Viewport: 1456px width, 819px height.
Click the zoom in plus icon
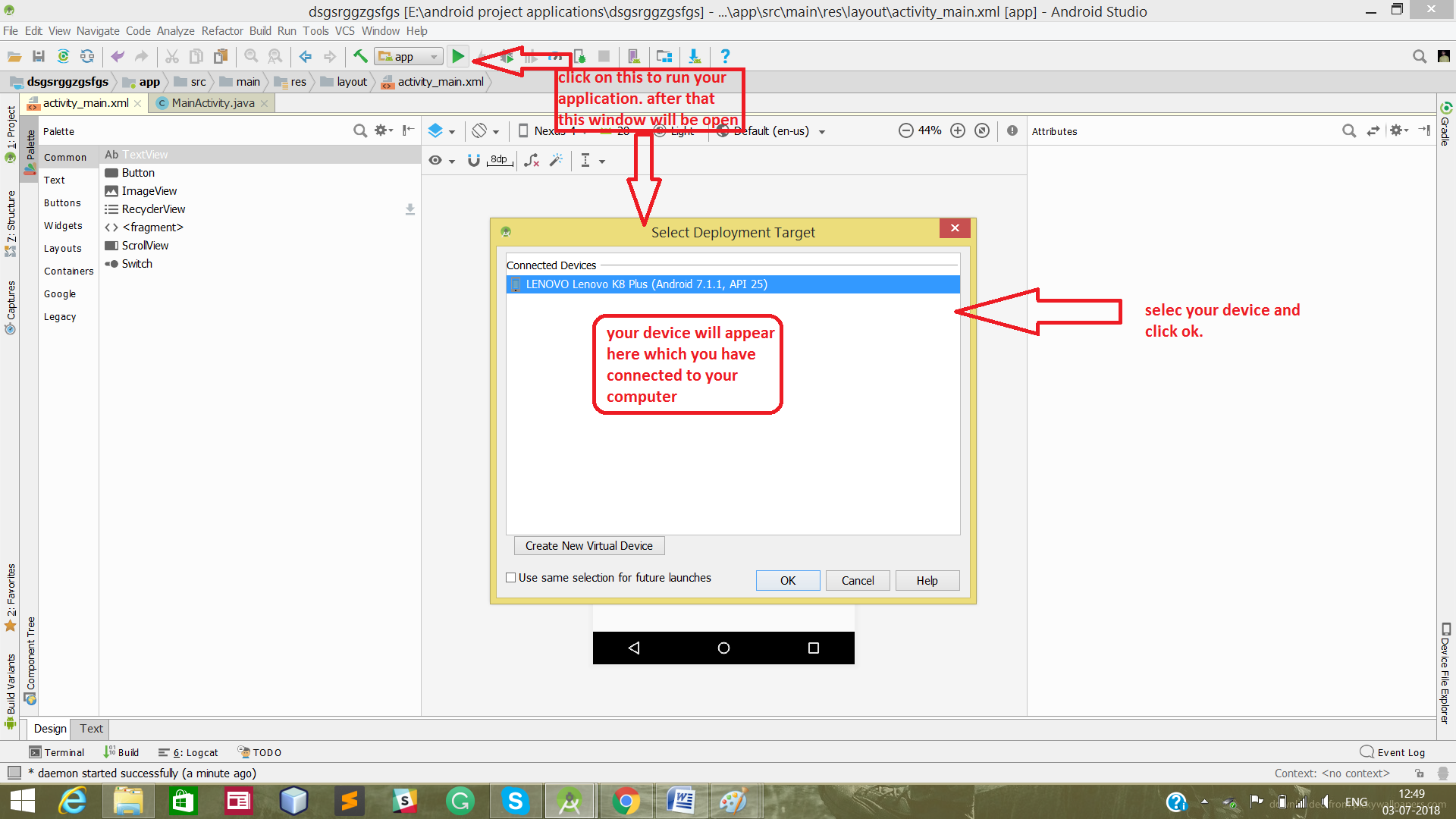[x=958, y=130]
